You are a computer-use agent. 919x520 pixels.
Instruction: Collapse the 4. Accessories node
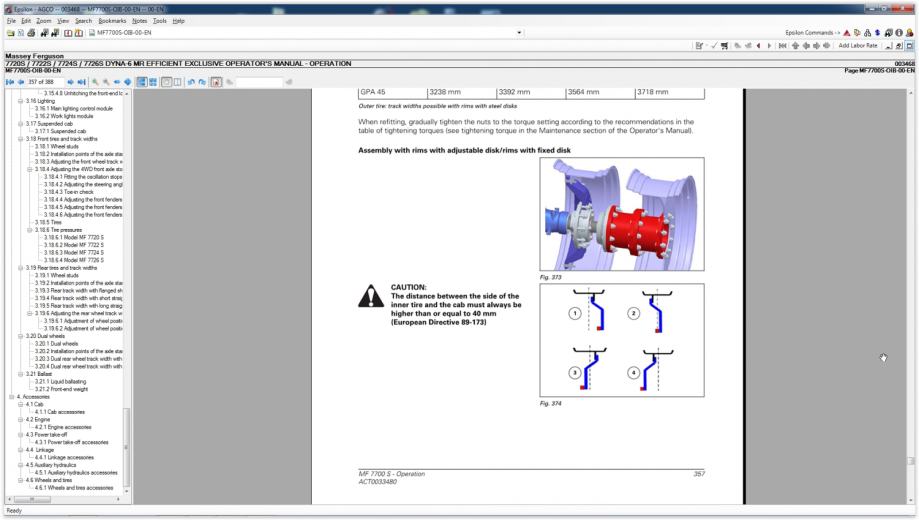point(11,397)
